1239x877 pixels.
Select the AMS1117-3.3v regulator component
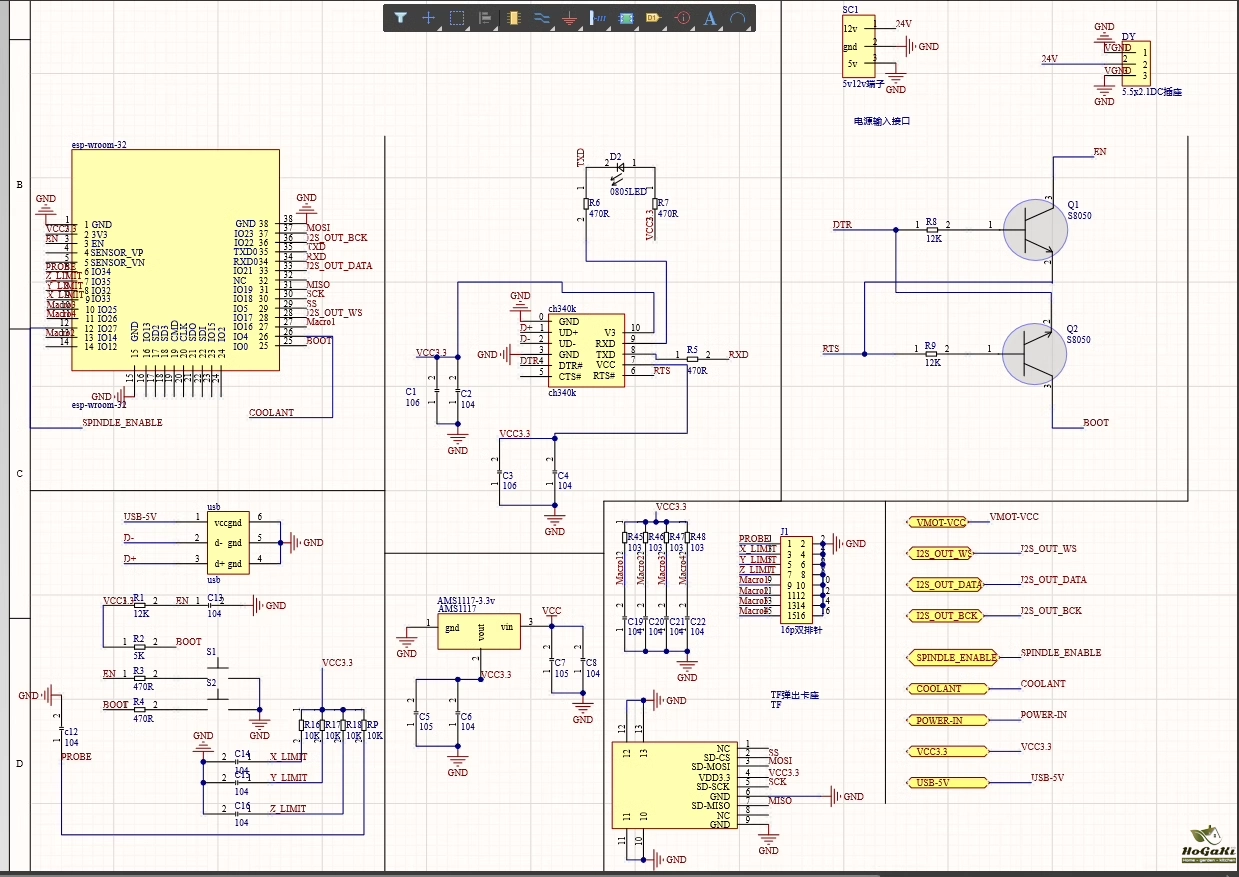coord(480,631)
